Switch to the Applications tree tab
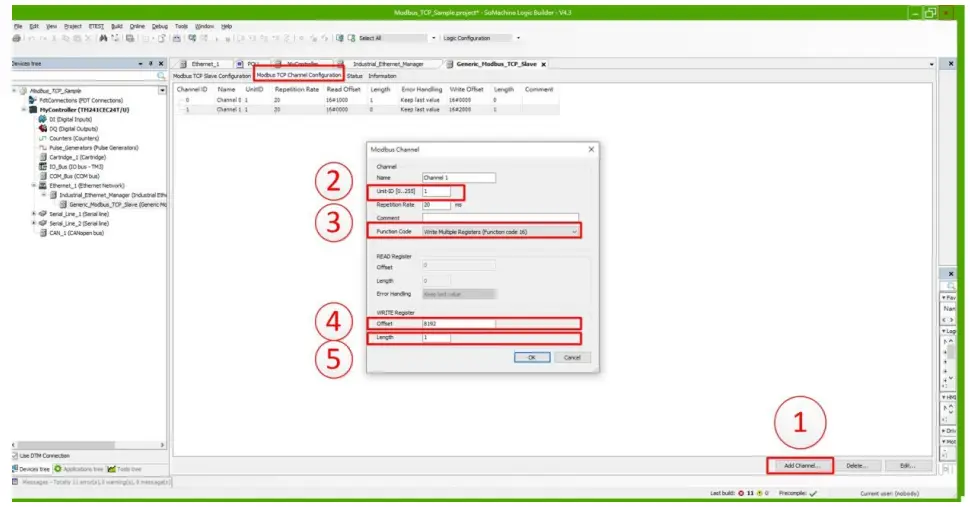The width and height of the screenshot is (970, 507). point(79,469)
